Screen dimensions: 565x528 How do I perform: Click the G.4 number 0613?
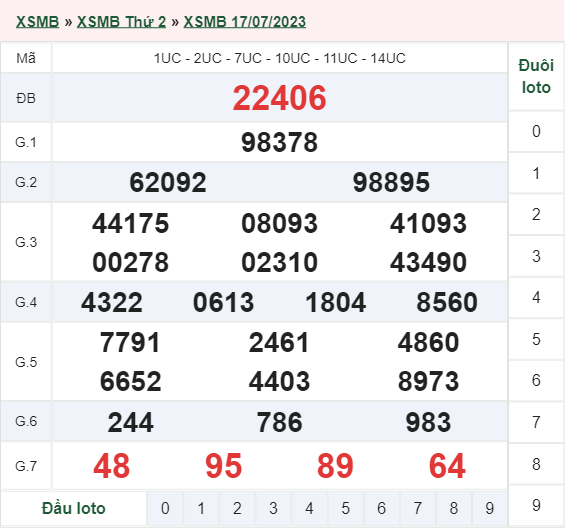[x=224, y=302]
